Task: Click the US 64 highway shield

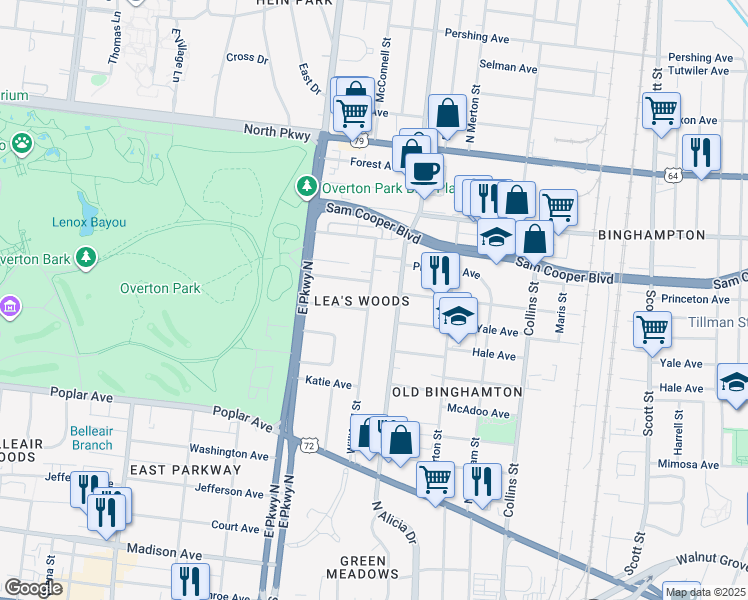Action: pos(673,175)
